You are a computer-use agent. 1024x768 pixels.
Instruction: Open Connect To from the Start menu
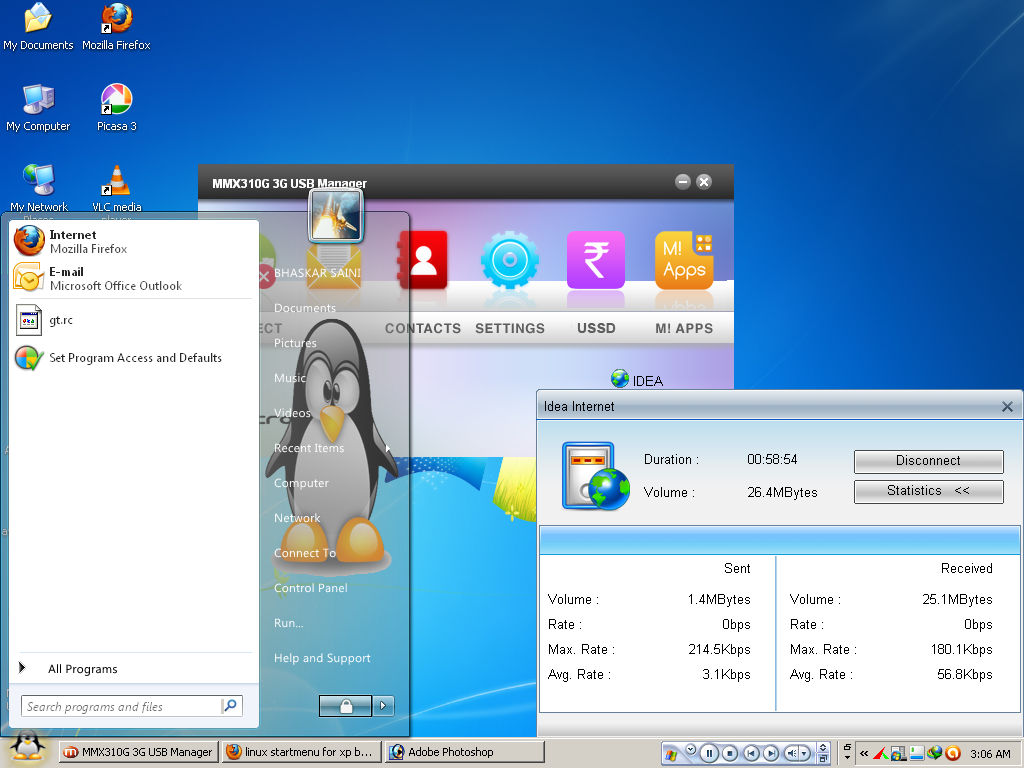click(304, 552)
